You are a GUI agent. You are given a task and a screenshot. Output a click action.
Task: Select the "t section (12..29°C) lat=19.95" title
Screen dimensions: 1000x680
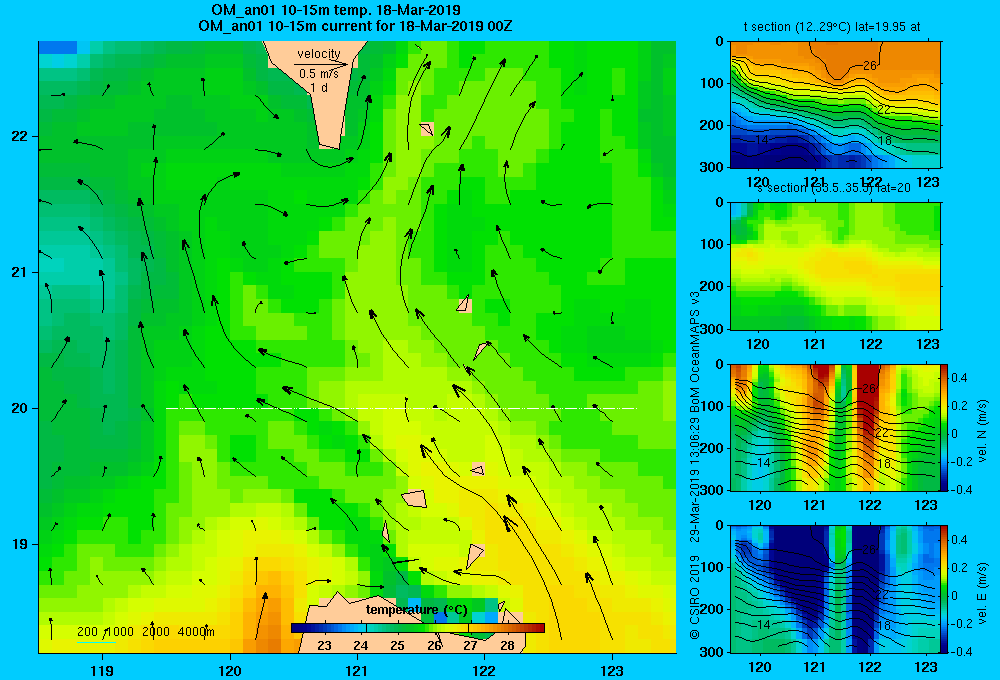click(x=824, y=27)
